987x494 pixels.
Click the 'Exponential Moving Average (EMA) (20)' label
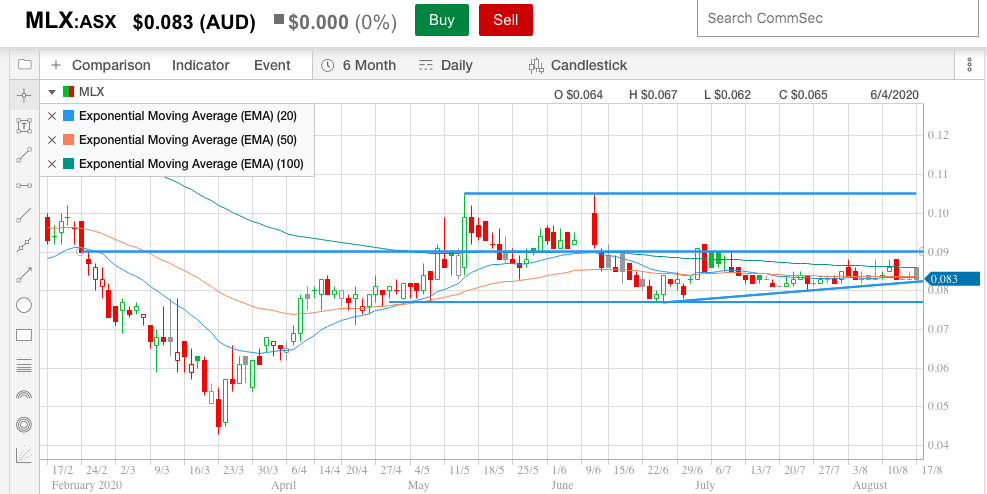(188, 116)
